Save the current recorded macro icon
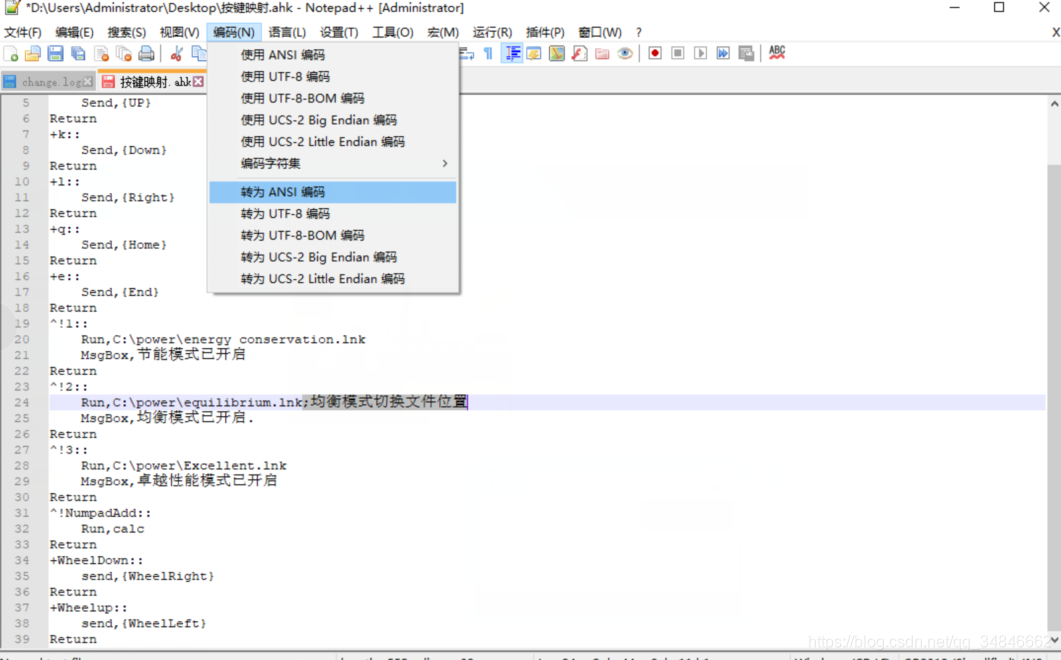The height and width of the screenshot is (660, 1061). [746, 53]
